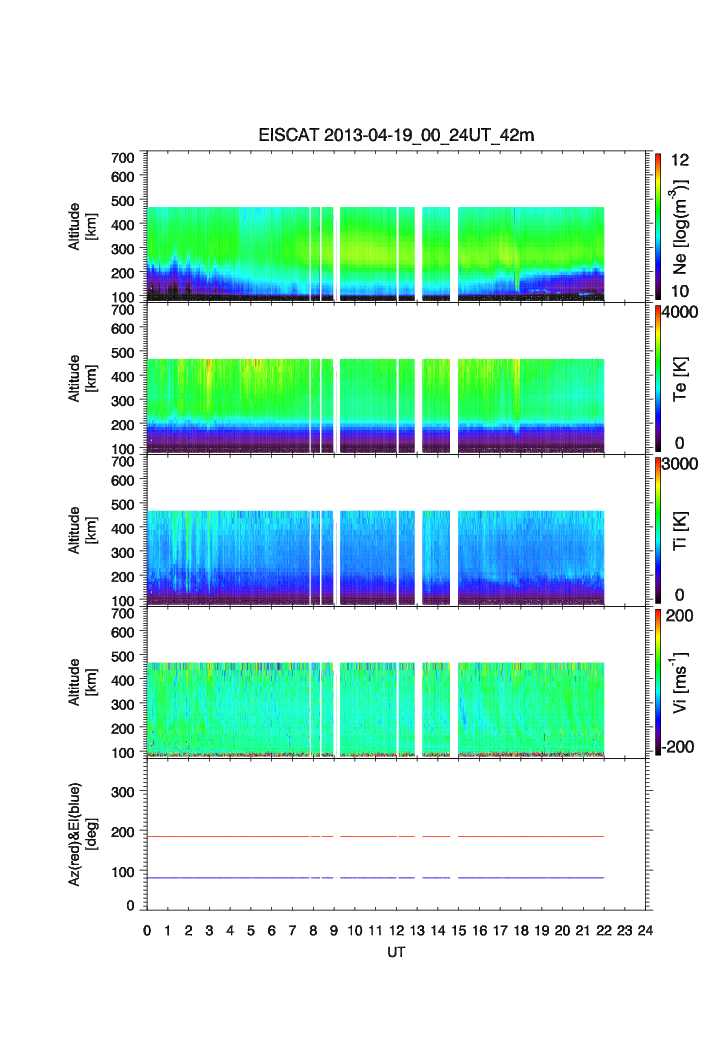Click the plot title EISCAT 2013-04-19_00_24UT_42m
Viewport: 708px width, 1062px height.
click(396, 135)
